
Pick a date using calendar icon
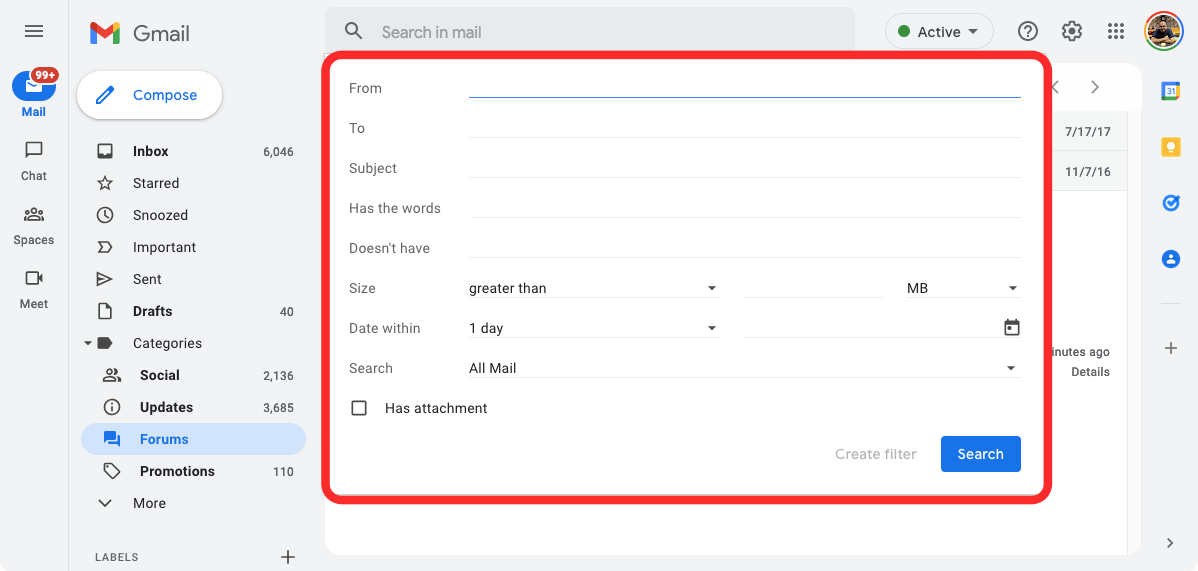(x=1011, y=328)
